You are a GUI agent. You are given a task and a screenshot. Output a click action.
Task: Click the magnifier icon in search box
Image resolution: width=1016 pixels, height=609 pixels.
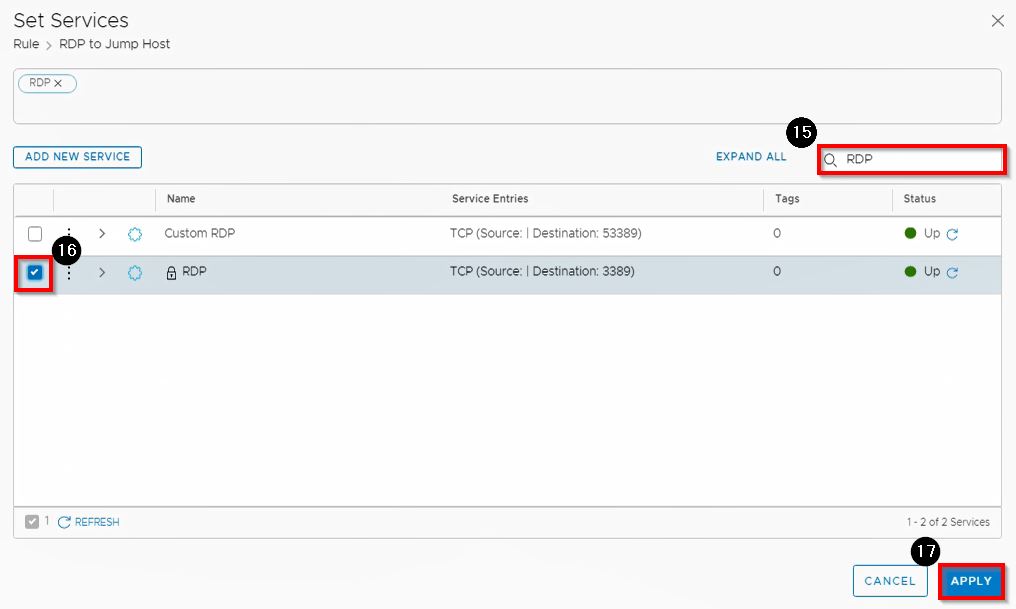pyautogui.click(x=830, y=160)
